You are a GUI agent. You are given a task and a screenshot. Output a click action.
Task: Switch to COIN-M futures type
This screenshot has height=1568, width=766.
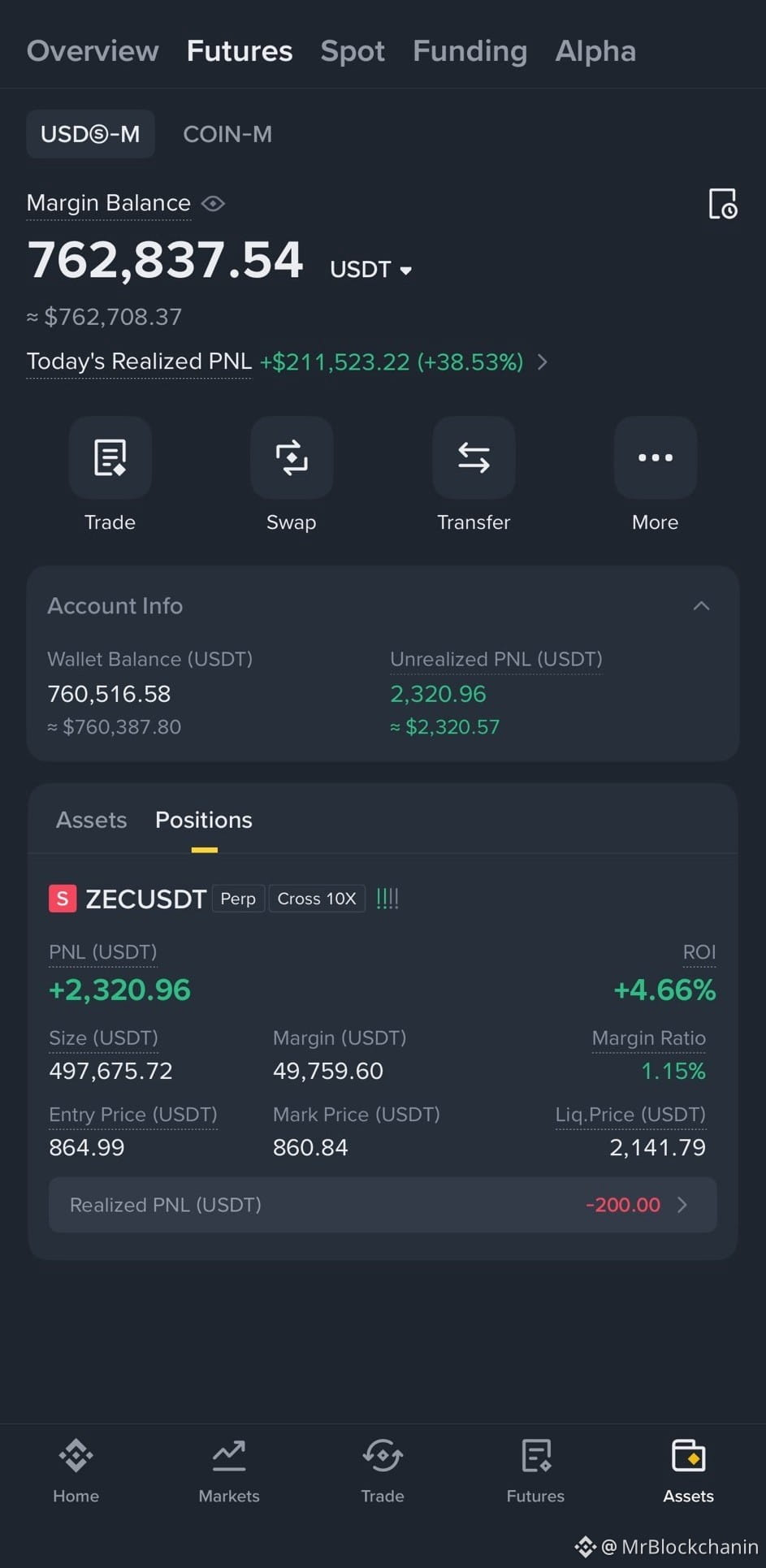click(x=227, y=134)
